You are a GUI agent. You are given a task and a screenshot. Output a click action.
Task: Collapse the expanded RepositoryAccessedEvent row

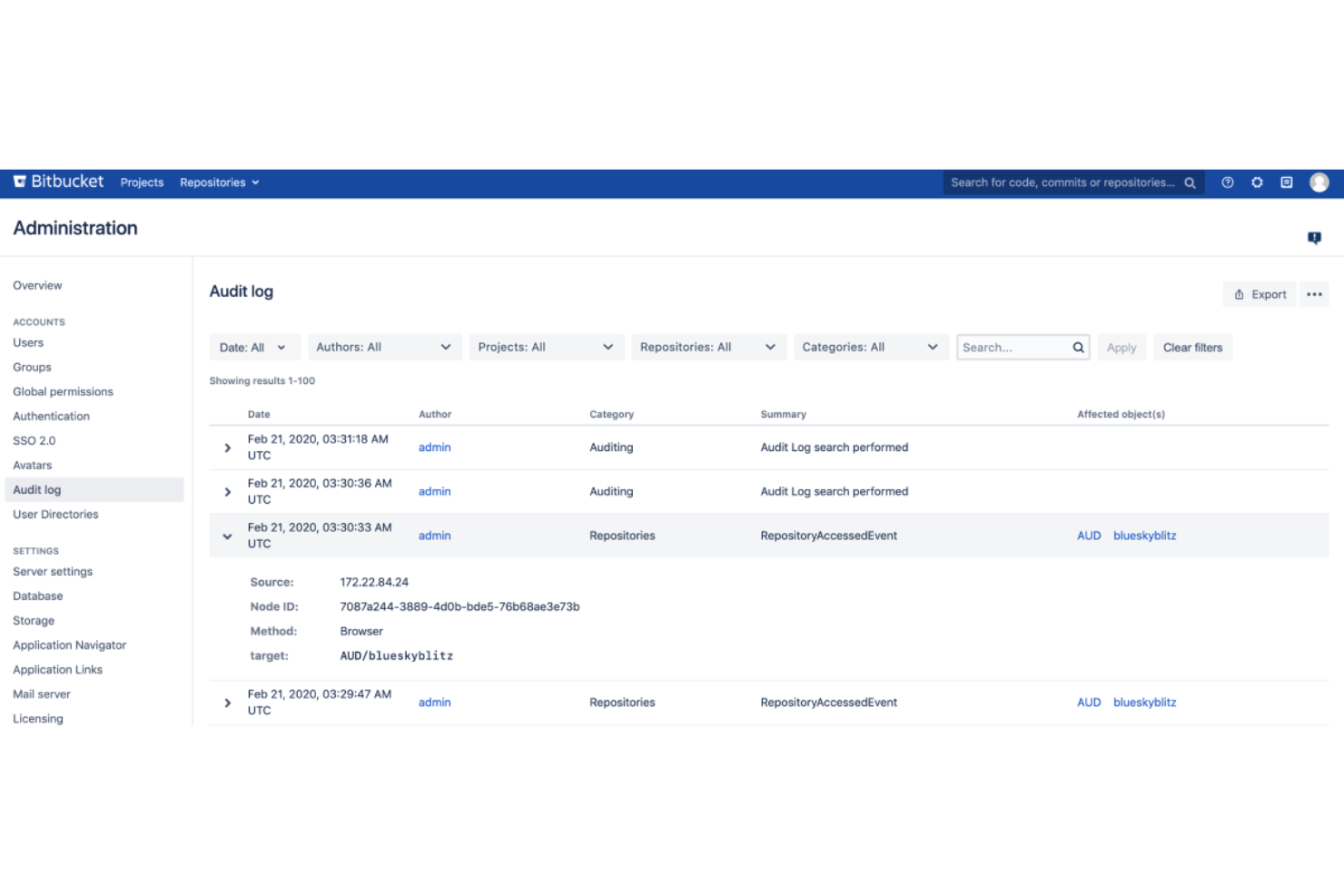click(x=227, y=536)
